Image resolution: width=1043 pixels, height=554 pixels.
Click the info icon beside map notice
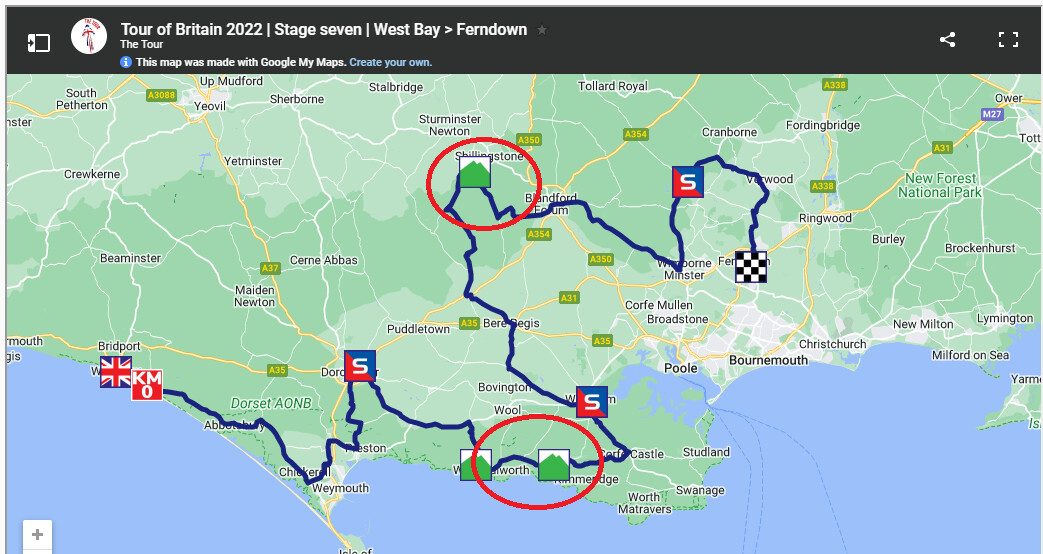tap(126, 62)
